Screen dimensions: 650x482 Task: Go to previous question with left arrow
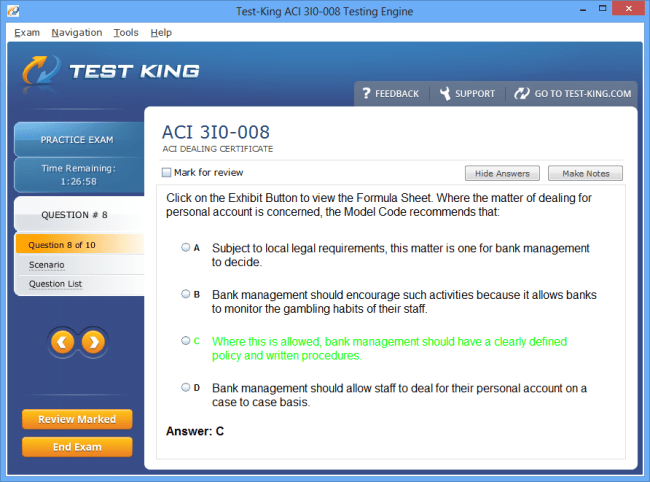(x=63, y=342)
